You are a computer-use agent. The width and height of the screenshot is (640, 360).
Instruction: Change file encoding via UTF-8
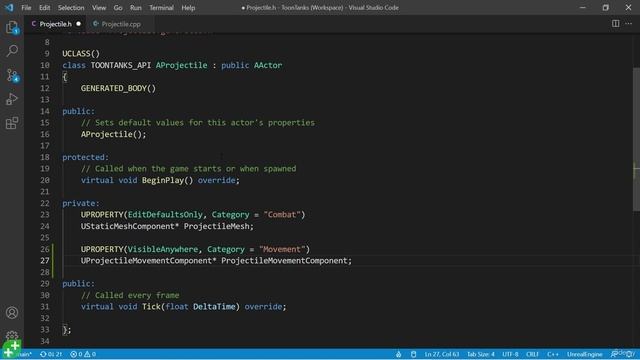pos(510,354)
